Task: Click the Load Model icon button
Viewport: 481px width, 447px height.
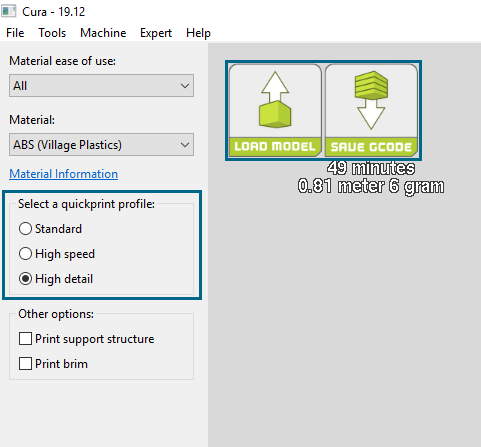Action: (x=275, y=110)
